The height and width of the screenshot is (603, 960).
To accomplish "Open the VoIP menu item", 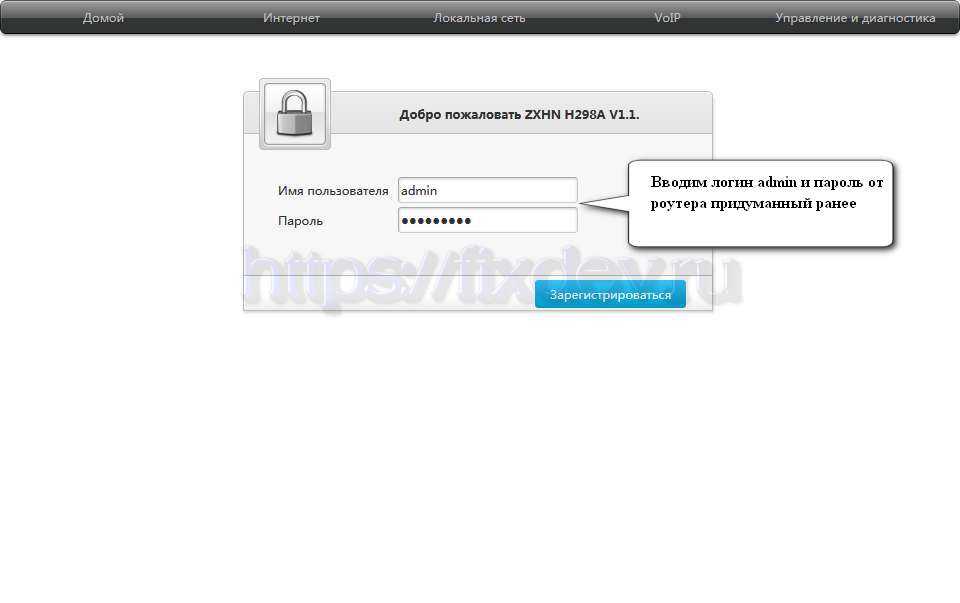I will 667,18.
